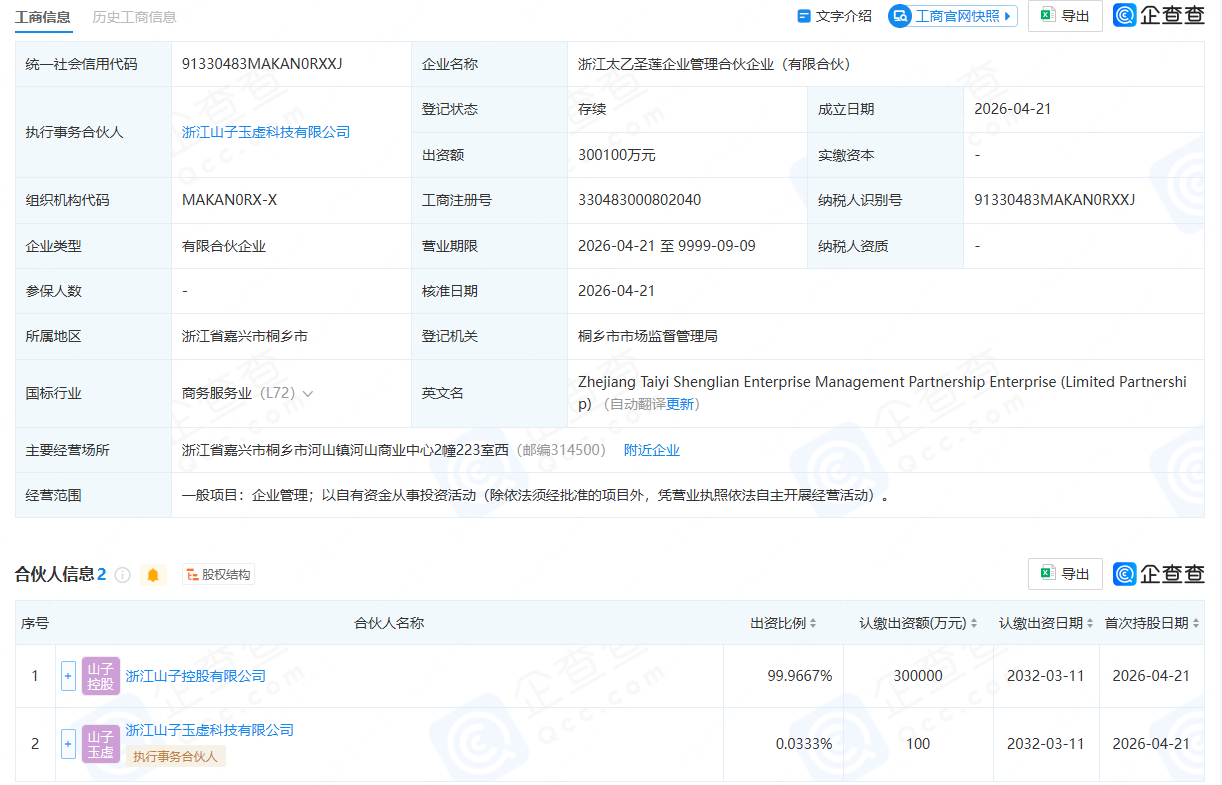
Task: Click the 执行事务合伙人 tag in partner row
Action: point(176,757)
